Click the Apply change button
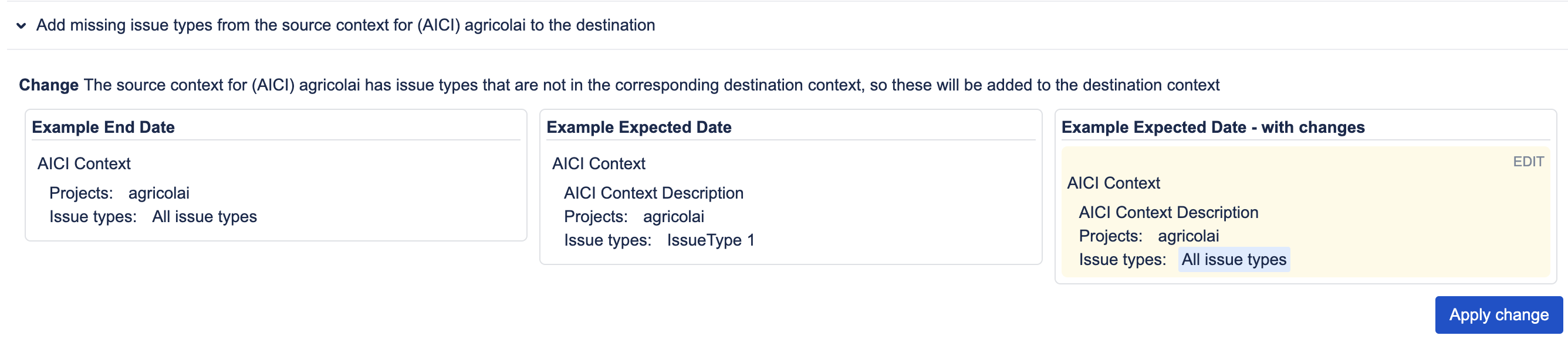Image resolution: width=1568 pixels, height=342 pixels. (1498, 314)
